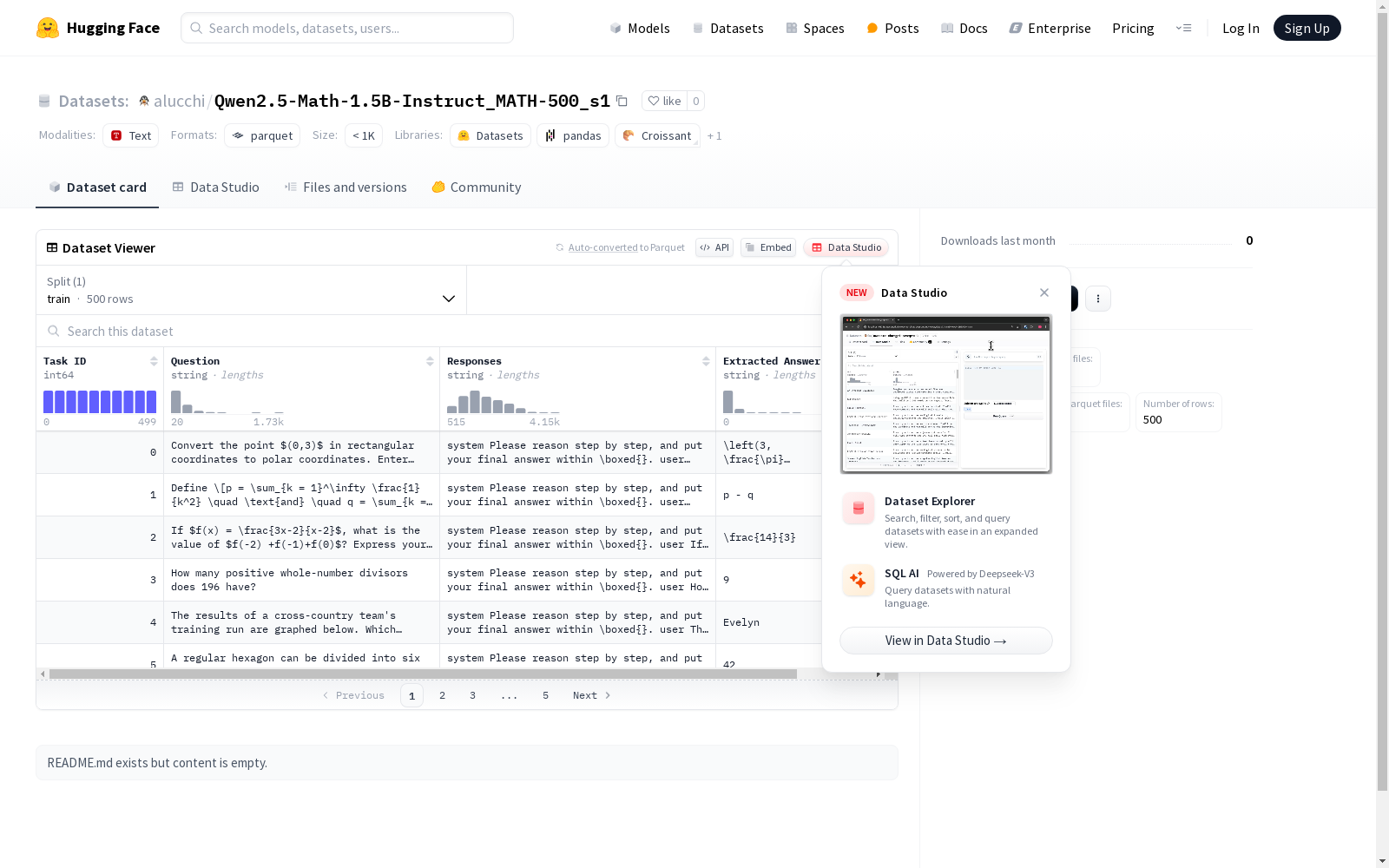Image resolution: width=1389 pixels, height=868 pixels.
Task: Select the pandas library tag
Action: click(x=573, y=135)
